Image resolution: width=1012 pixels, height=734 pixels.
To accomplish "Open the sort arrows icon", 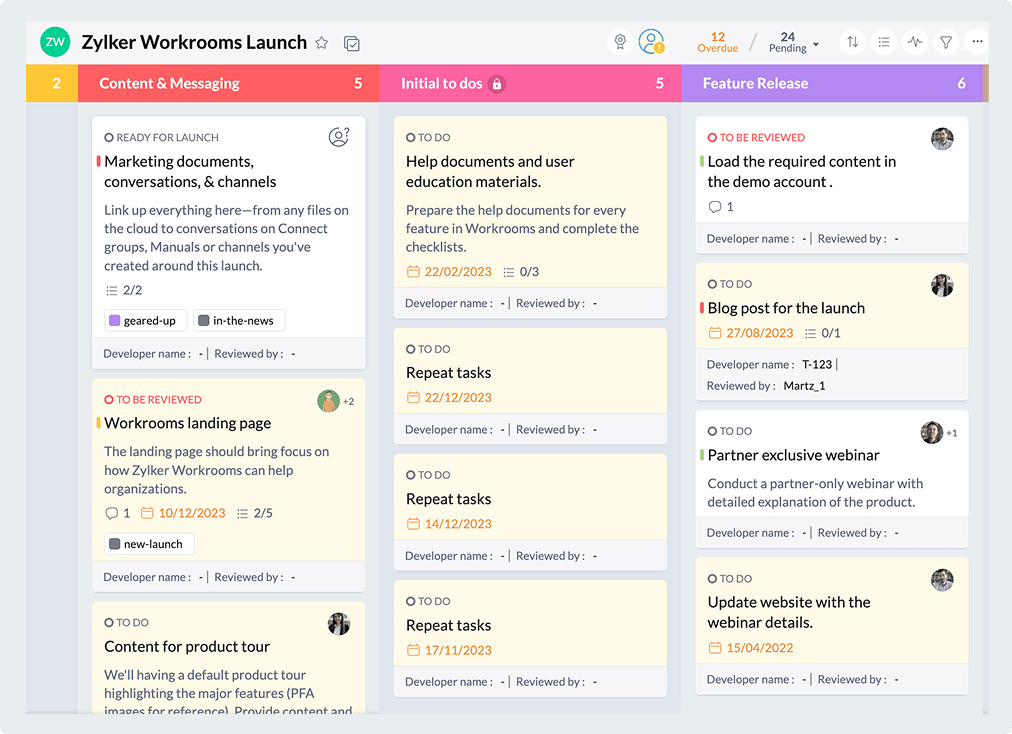I will [853, 42].
